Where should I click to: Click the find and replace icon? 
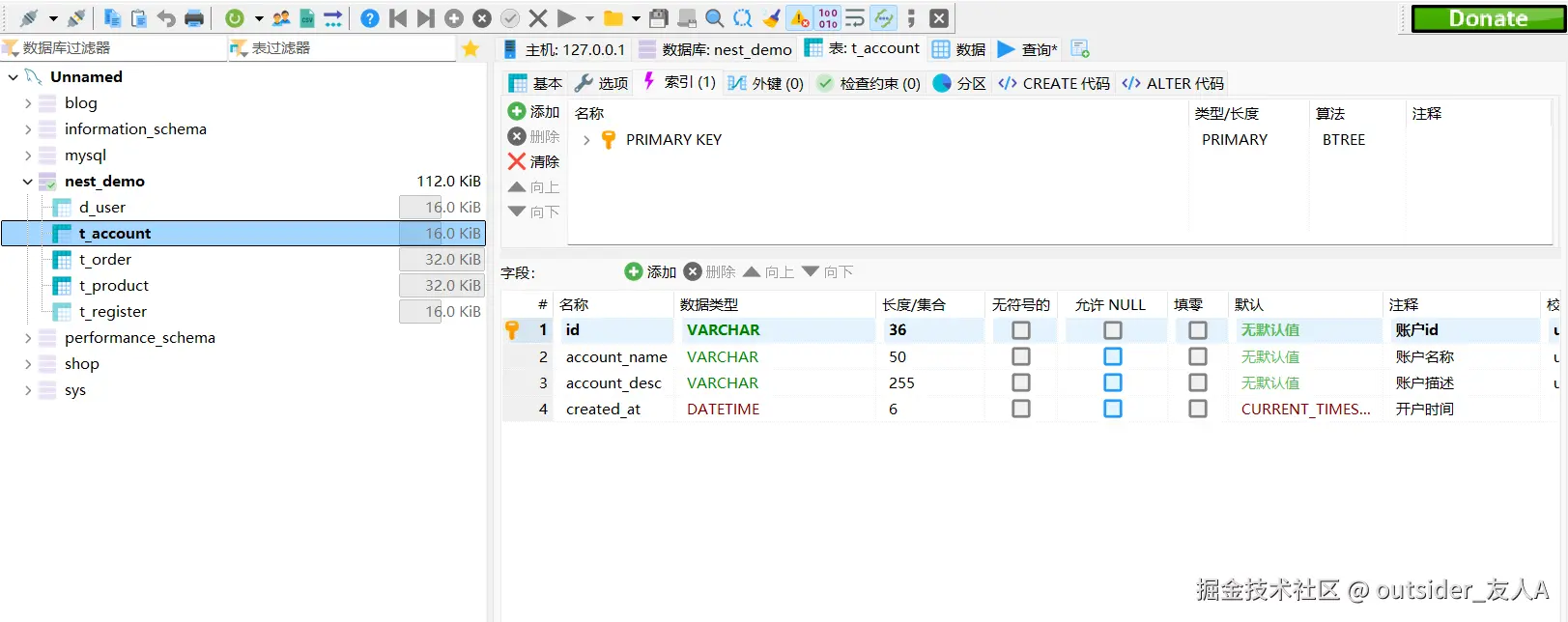pos(742,18)
